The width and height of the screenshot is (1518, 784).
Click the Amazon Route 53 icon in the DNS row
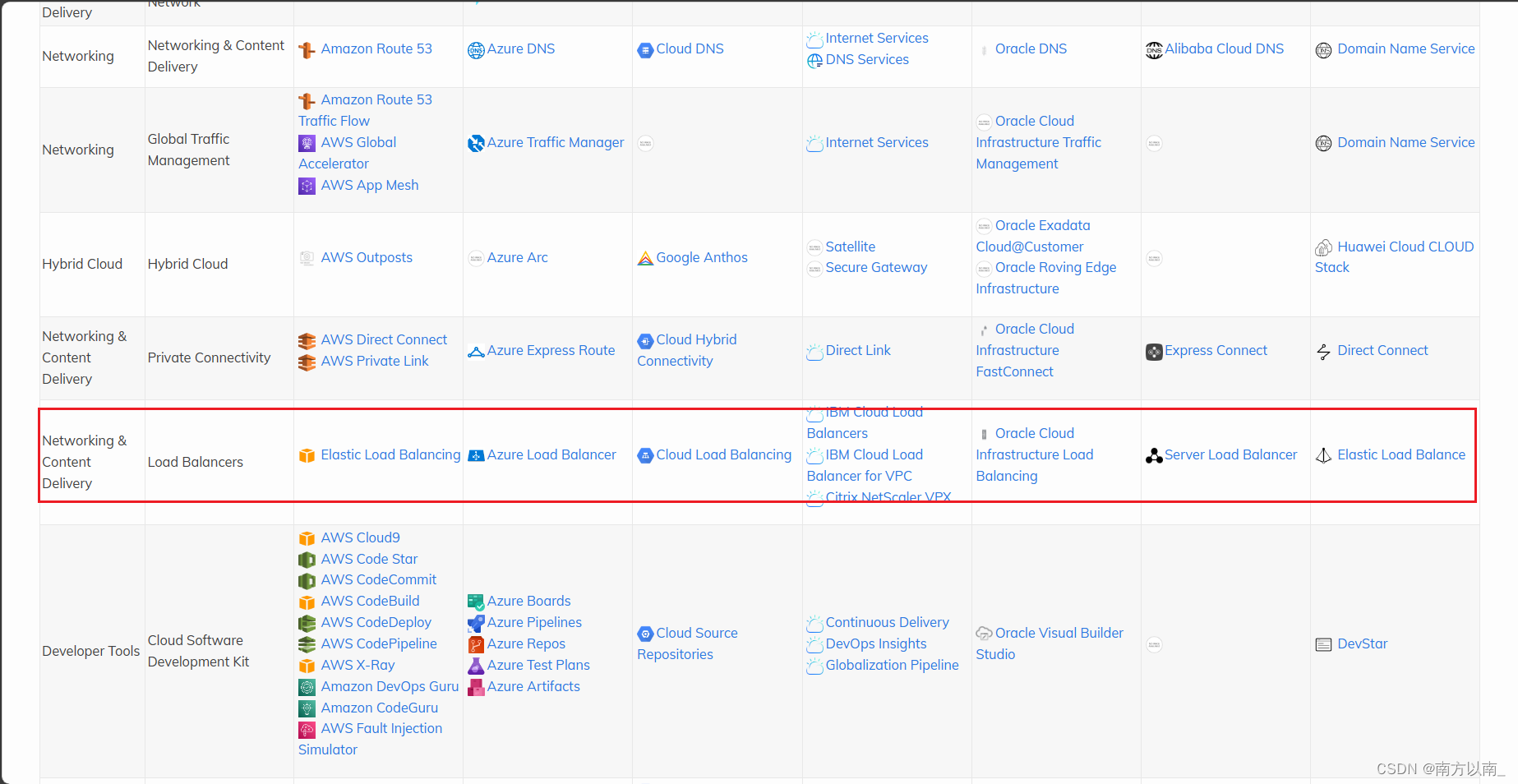(x=307, y=50)
